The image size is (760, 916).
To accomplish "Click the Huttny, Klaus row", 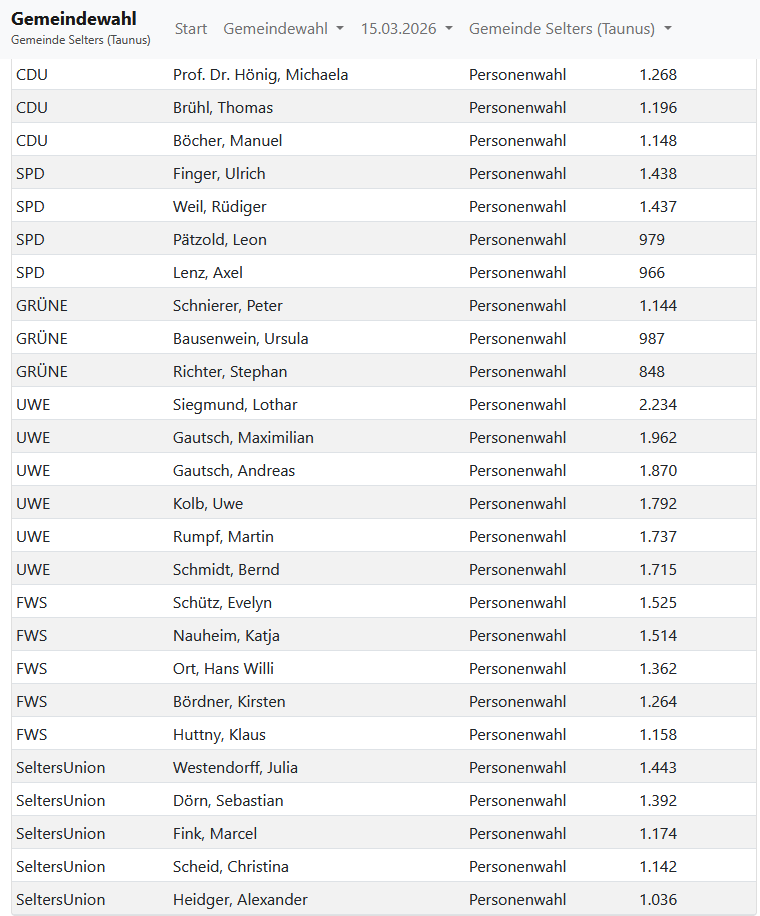I will (219, 735).
